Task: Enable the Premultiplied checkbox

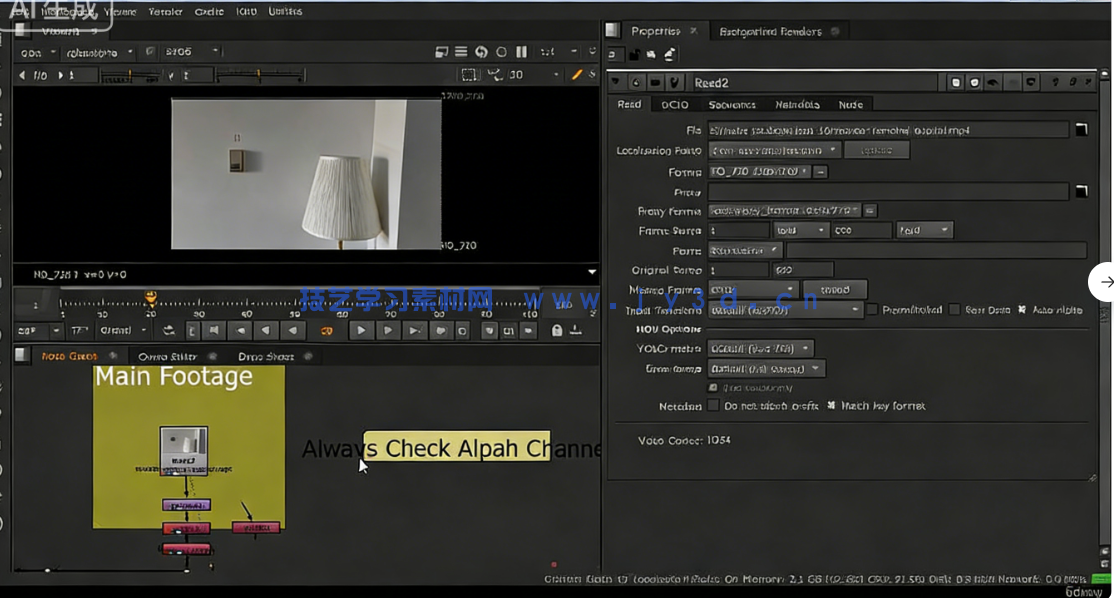Action: (872, 310)
